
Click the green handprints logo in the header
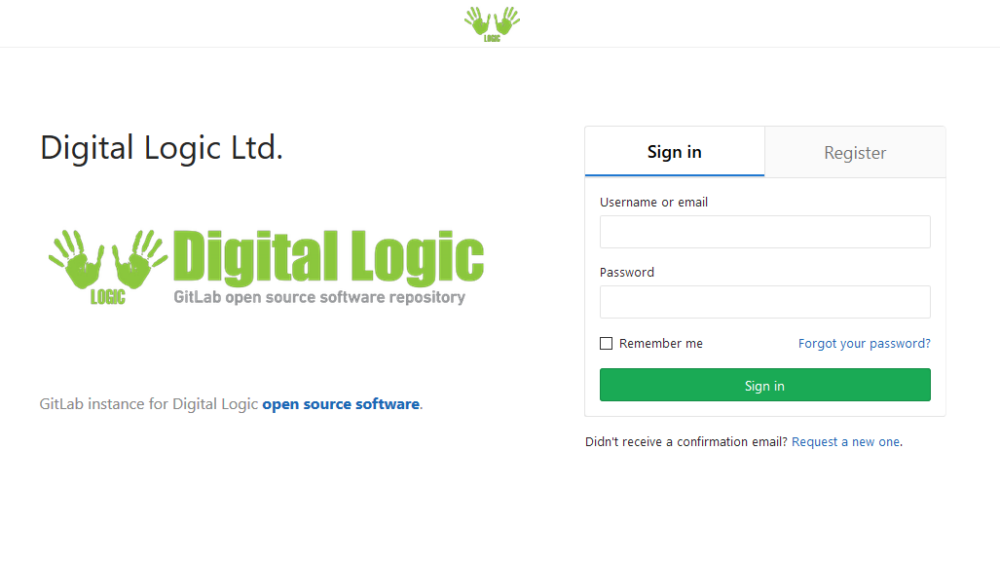[492, 24]
